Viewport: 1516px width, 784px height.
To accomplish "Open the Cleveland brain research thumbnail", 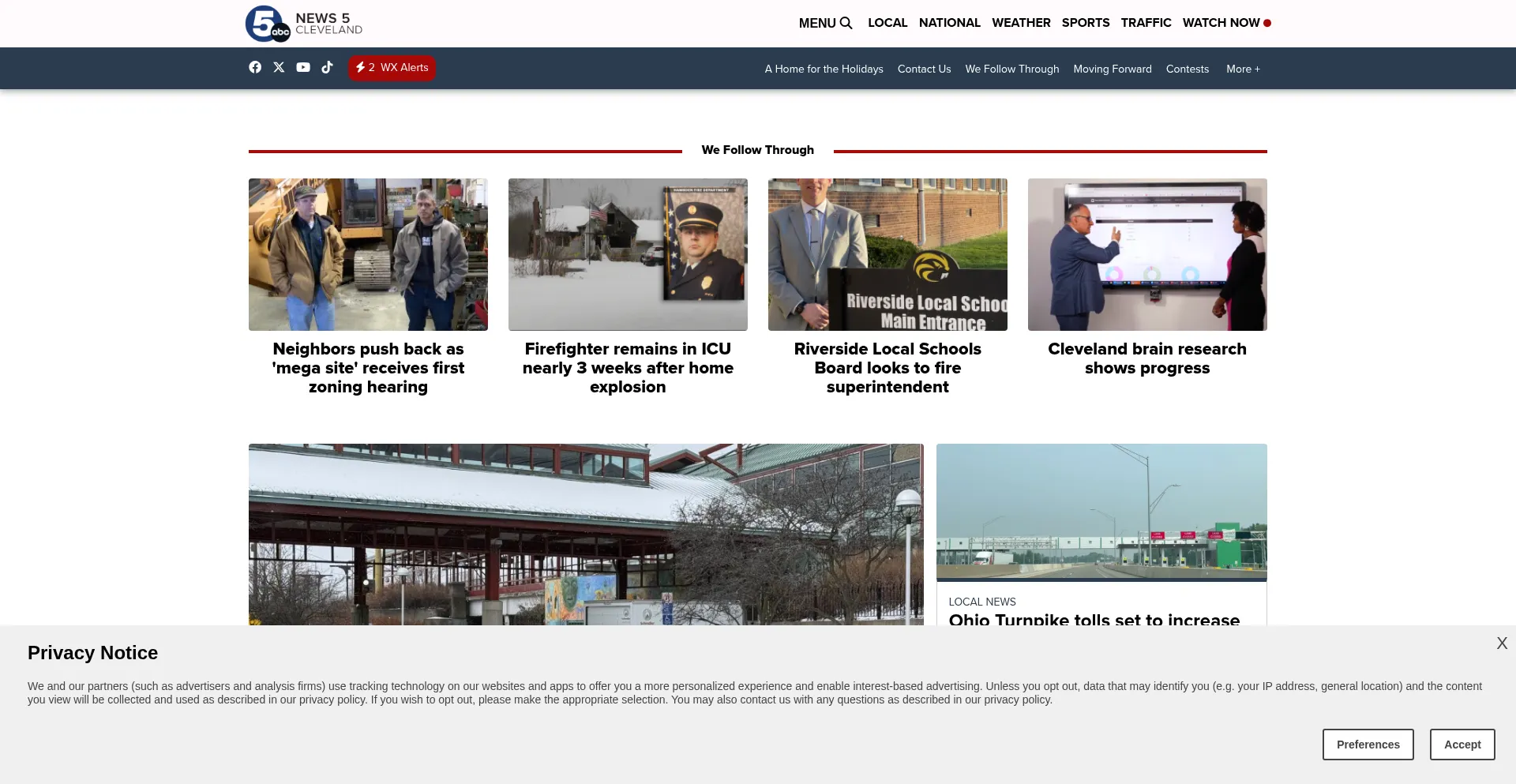I will coord(1146,254).
